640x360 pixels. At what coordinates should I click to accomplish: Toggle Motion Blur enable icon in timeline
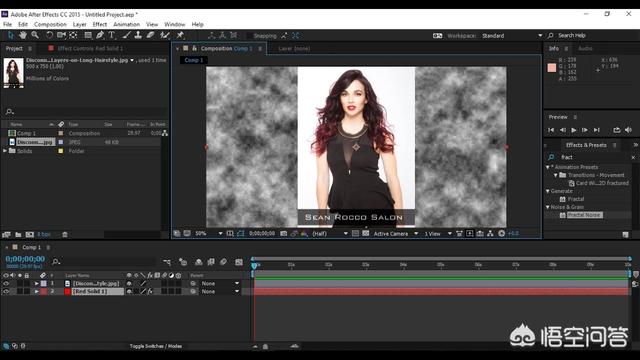(x=223, y=262)
